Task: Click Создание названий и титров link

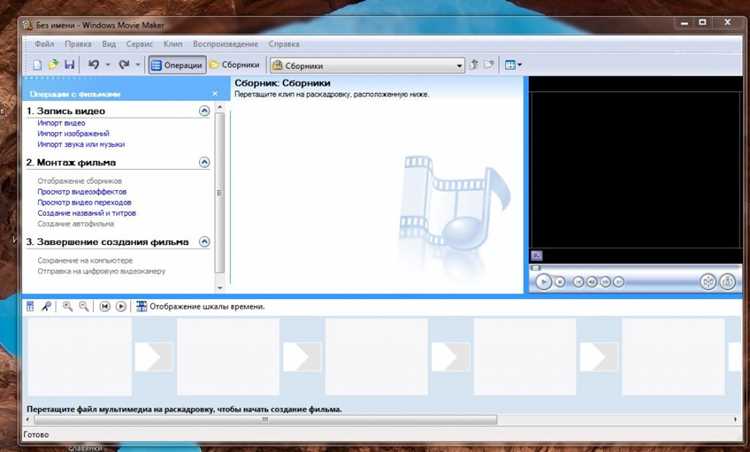Action: (87, 213)
